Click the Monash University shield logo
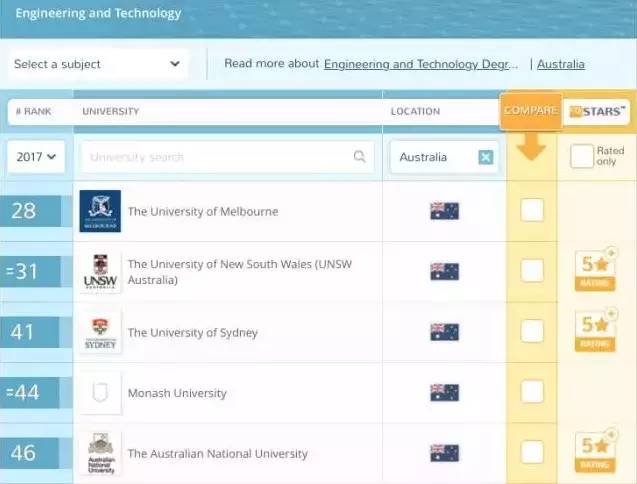Screen dimensions: 637x484 (x=100, y=393)
